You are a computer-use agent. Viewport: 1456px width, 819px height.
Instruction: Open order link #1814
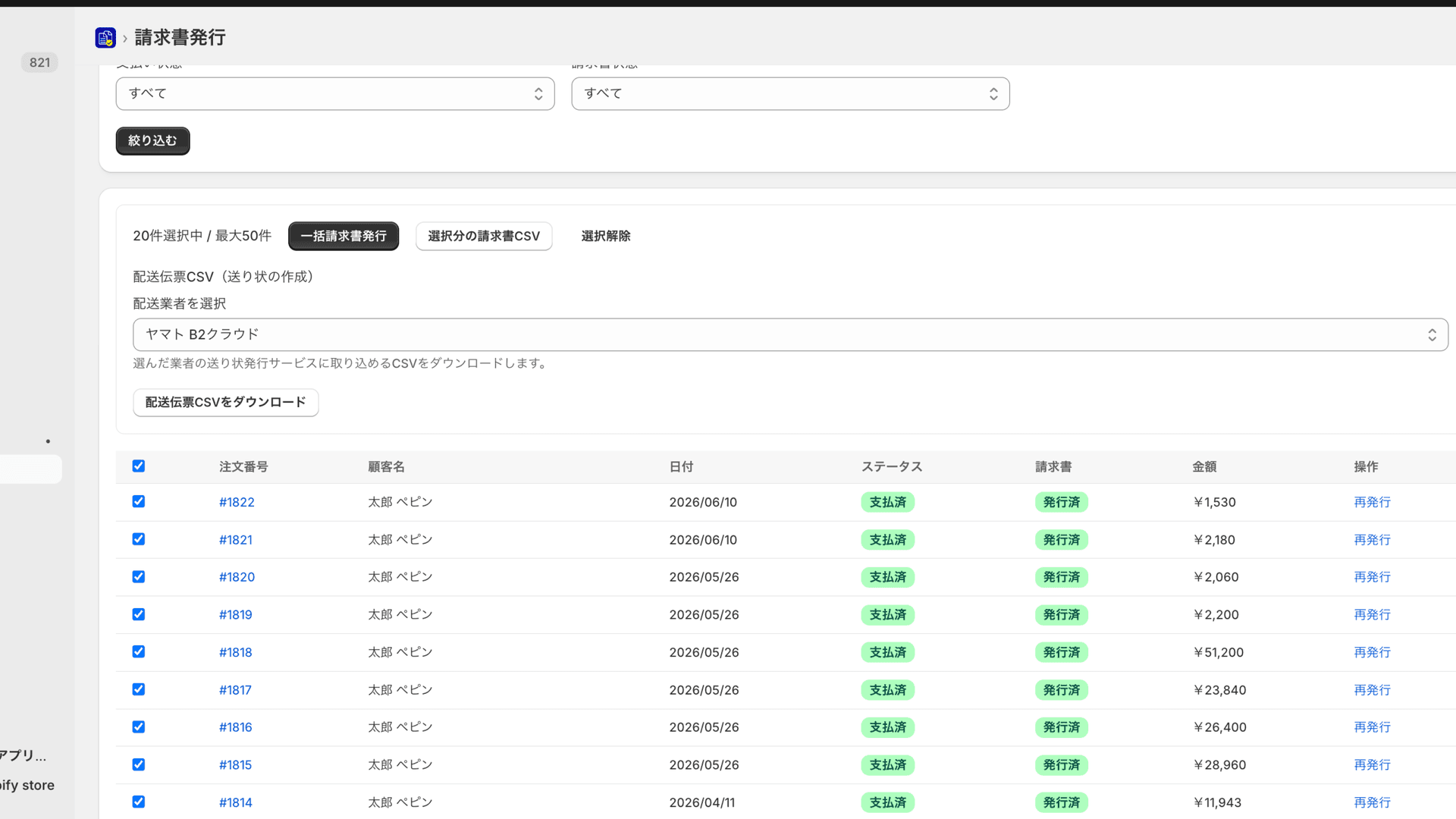pos(236,802)
